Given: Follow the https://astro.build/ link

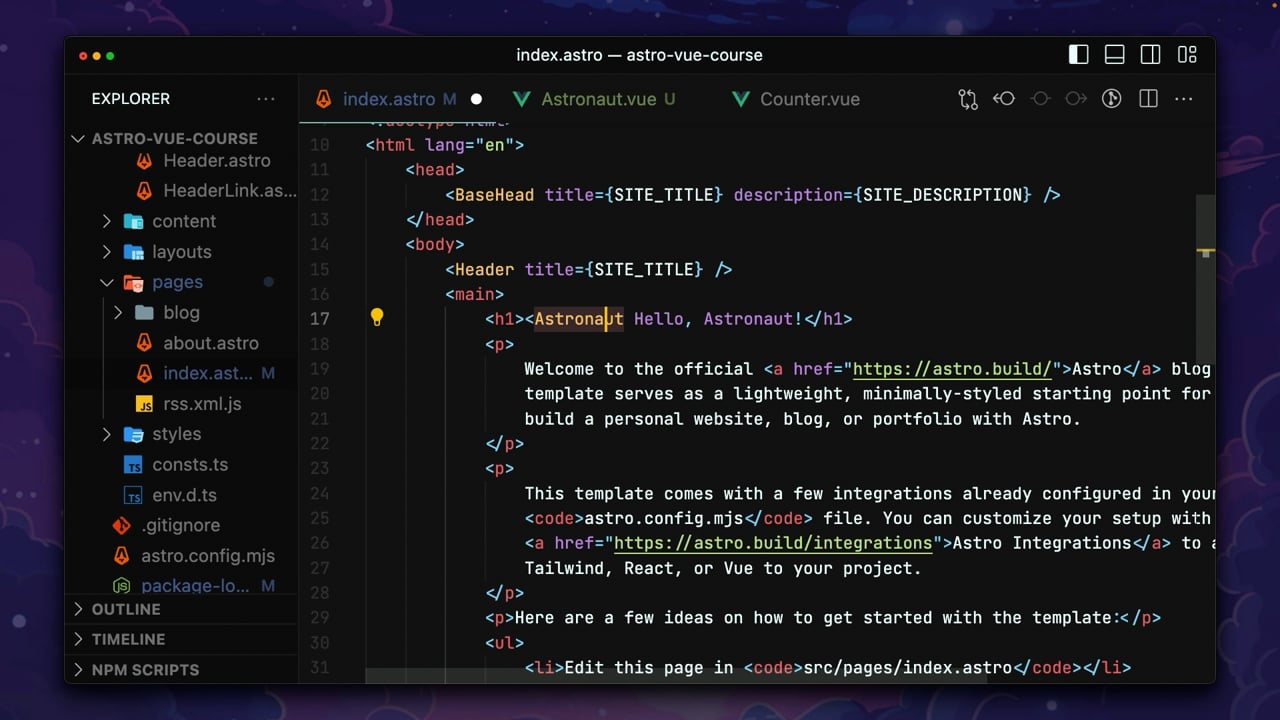Looking at the screenshot, I should [x=952, y=369].
